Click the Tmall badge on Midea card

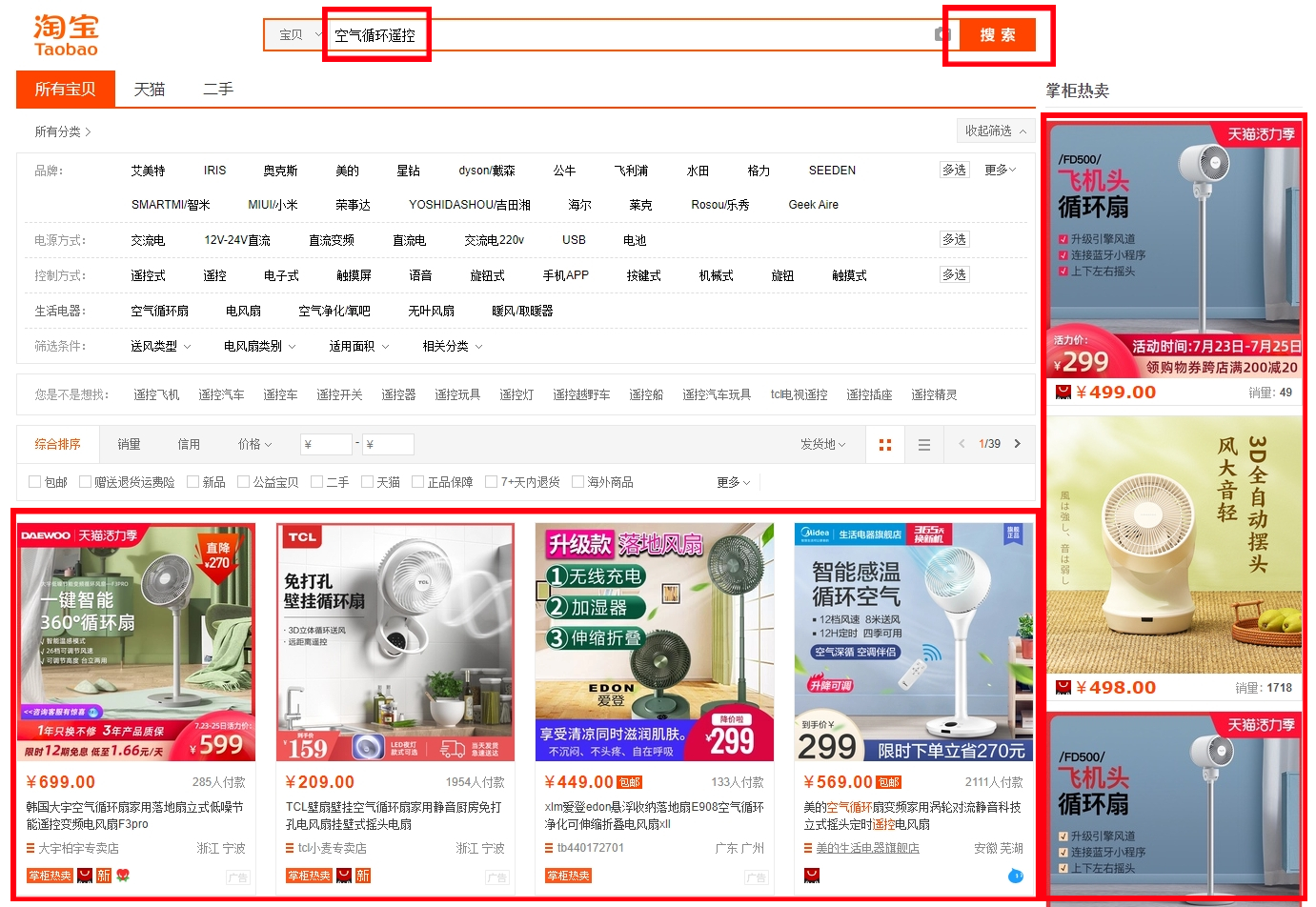812,876
